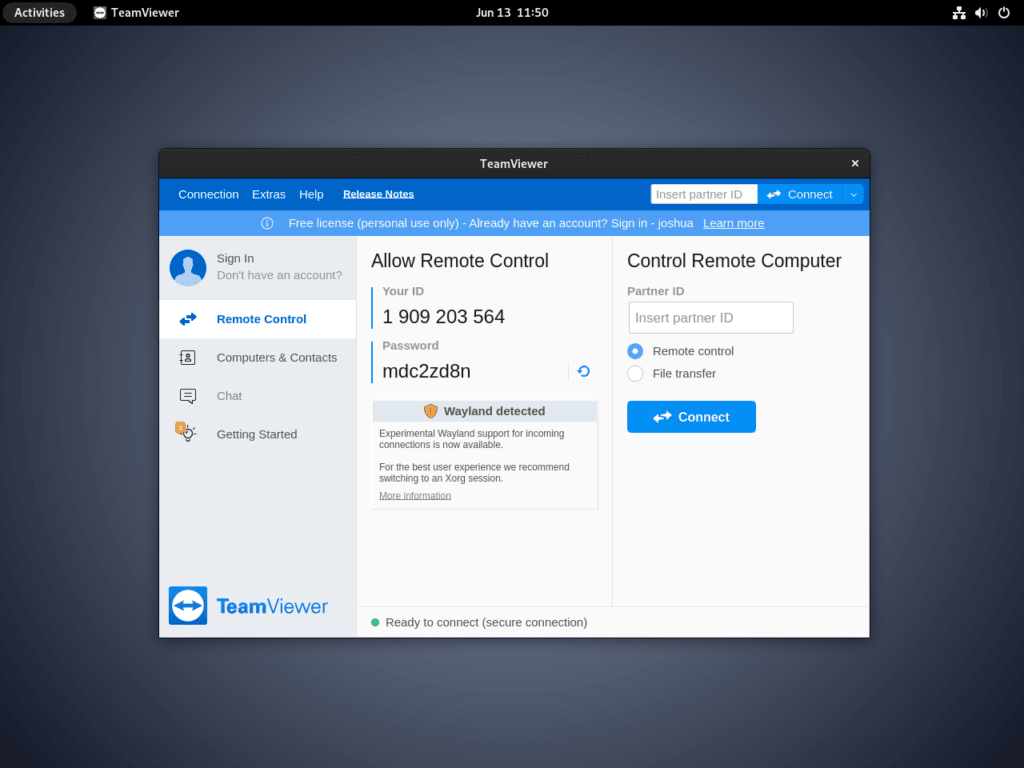The width and height of the screenshot is (1024, 768).
Task: Open the network icon in the top bar
Action: tap(957, 12)
